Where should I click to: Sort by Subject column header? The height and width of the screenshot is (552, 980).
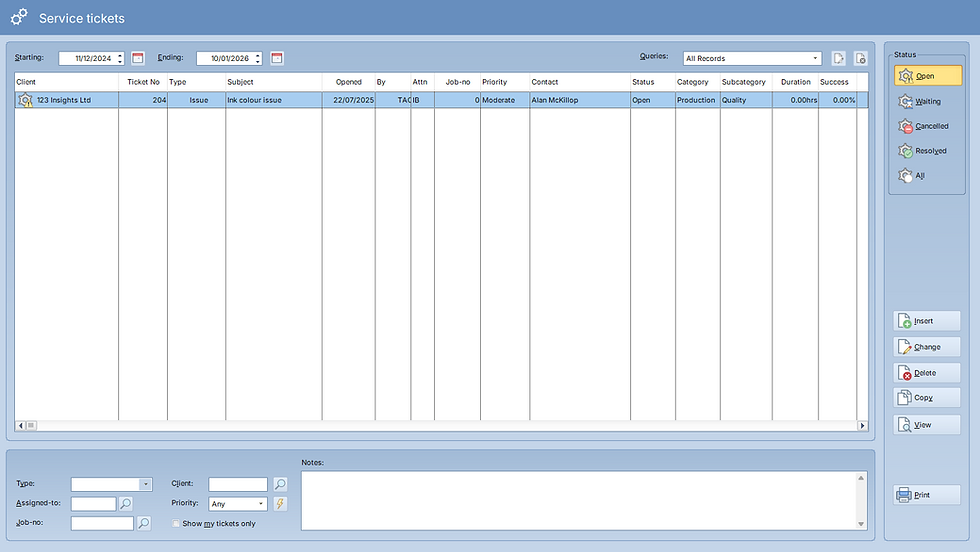pyautogui.click(x=274, y=82)
